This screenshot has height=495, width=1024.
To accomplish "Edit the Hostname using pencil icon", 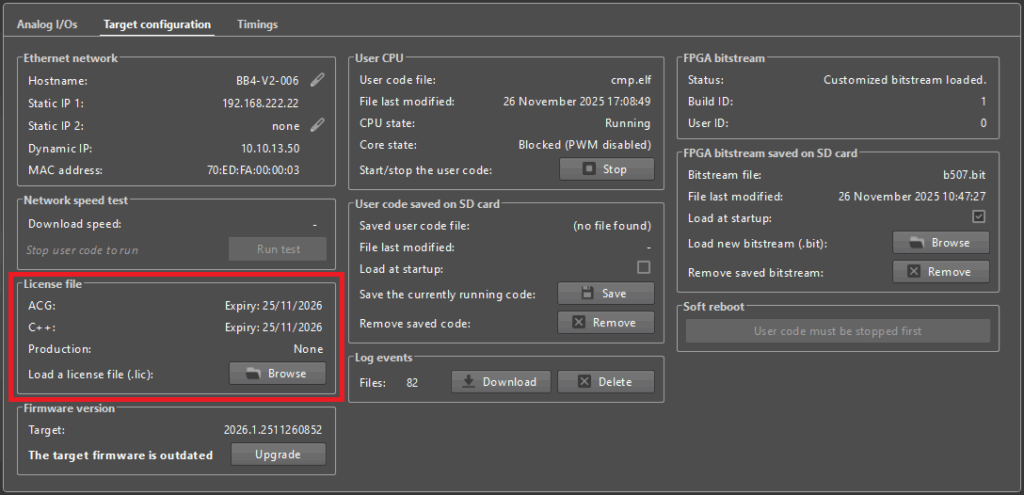I will click(317, 80).
